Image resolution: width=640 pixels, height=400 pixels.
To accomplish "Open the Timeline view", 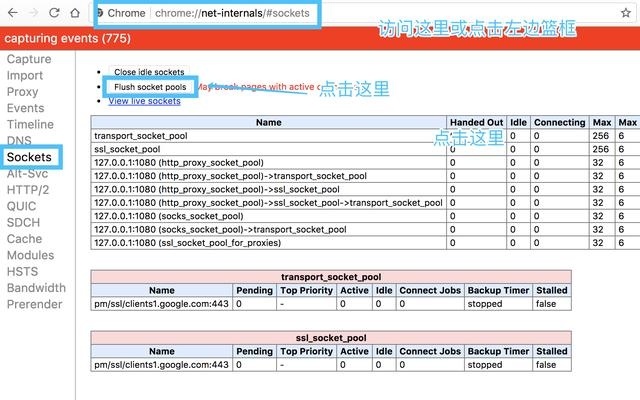I will (x=30, y=124).
